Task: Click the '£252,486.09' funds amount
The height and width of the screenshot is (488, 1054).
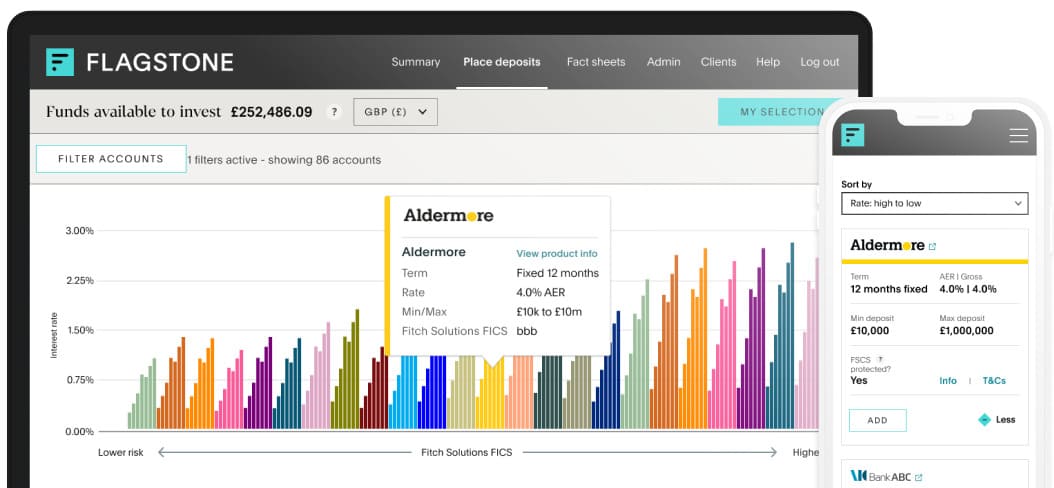Action: click(271, 112)
